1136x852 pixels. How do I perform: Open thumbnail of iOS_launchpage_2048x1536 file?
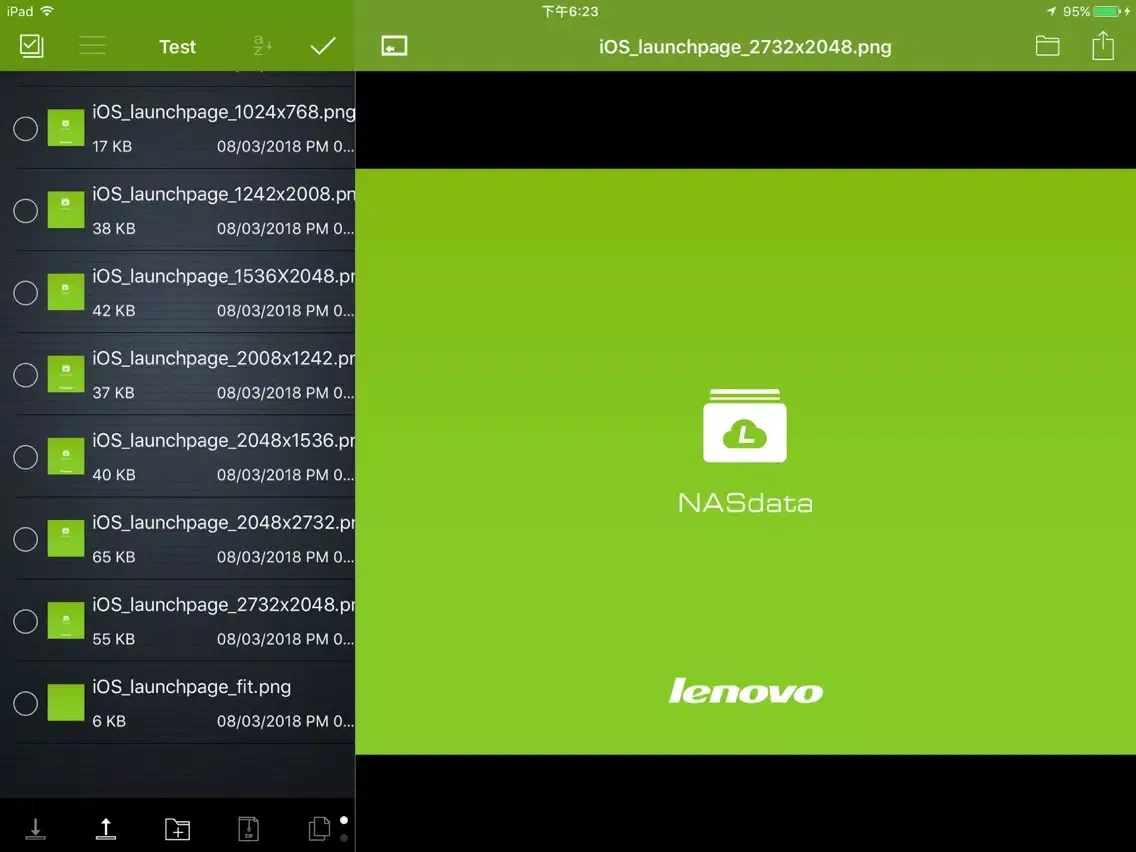point(66,456)
